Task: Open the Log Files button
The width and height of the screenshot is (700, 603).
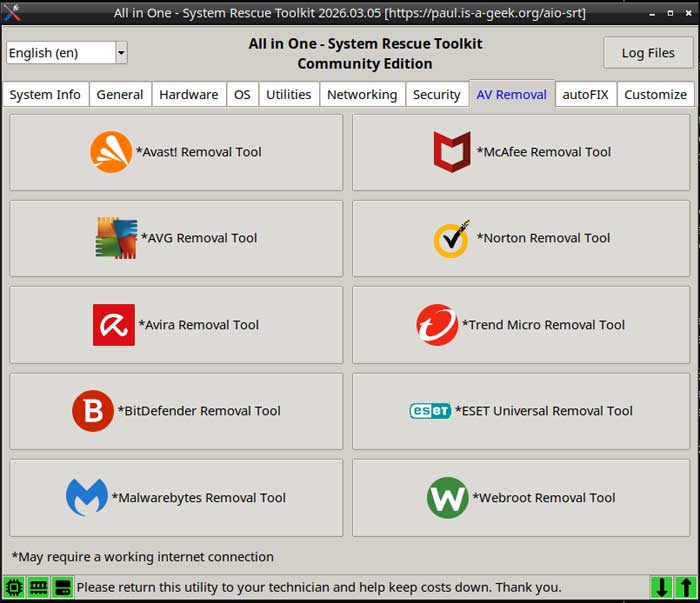Action: (x=648, y=53)
